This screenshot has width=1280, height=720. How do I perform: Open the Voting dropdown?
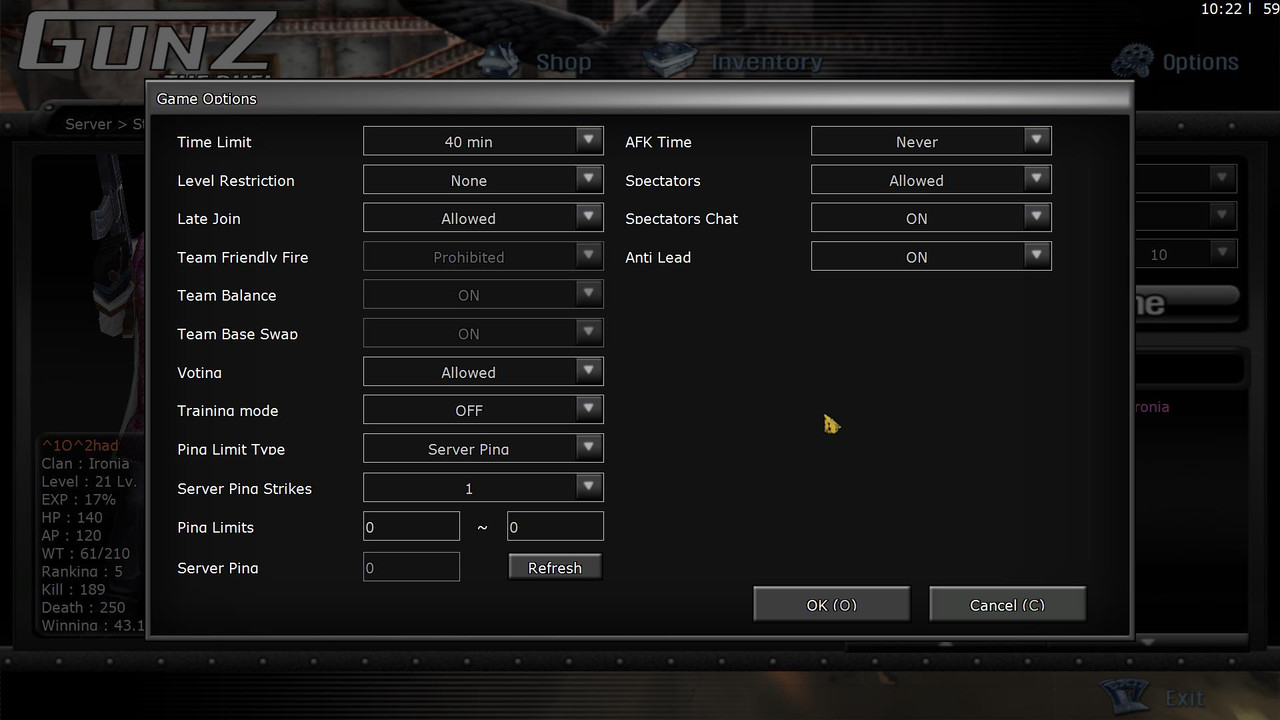(483, 372)
